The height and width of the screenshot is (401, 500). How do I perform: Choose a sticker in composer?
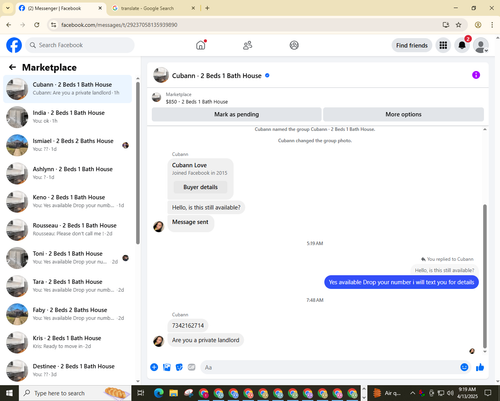179,367
